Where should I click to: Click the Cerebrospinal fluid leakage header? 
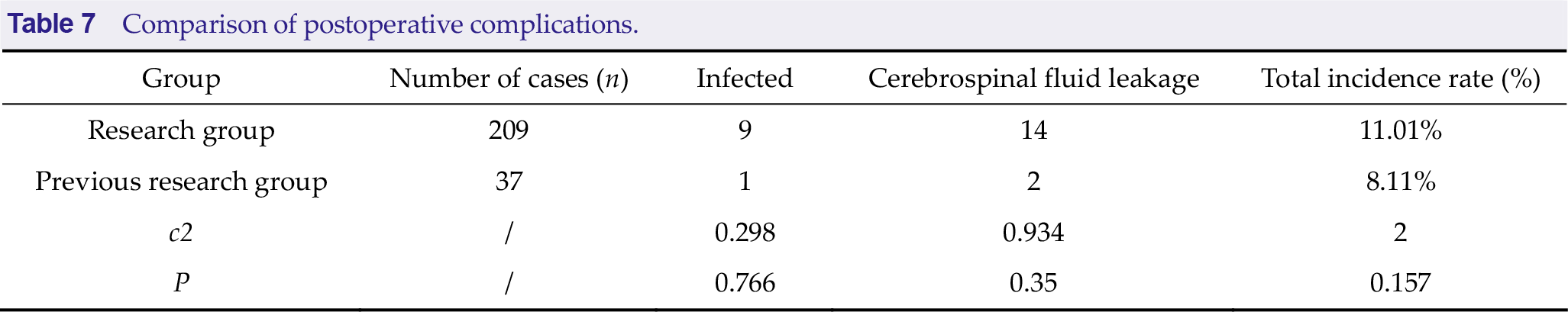[1033, 79]
